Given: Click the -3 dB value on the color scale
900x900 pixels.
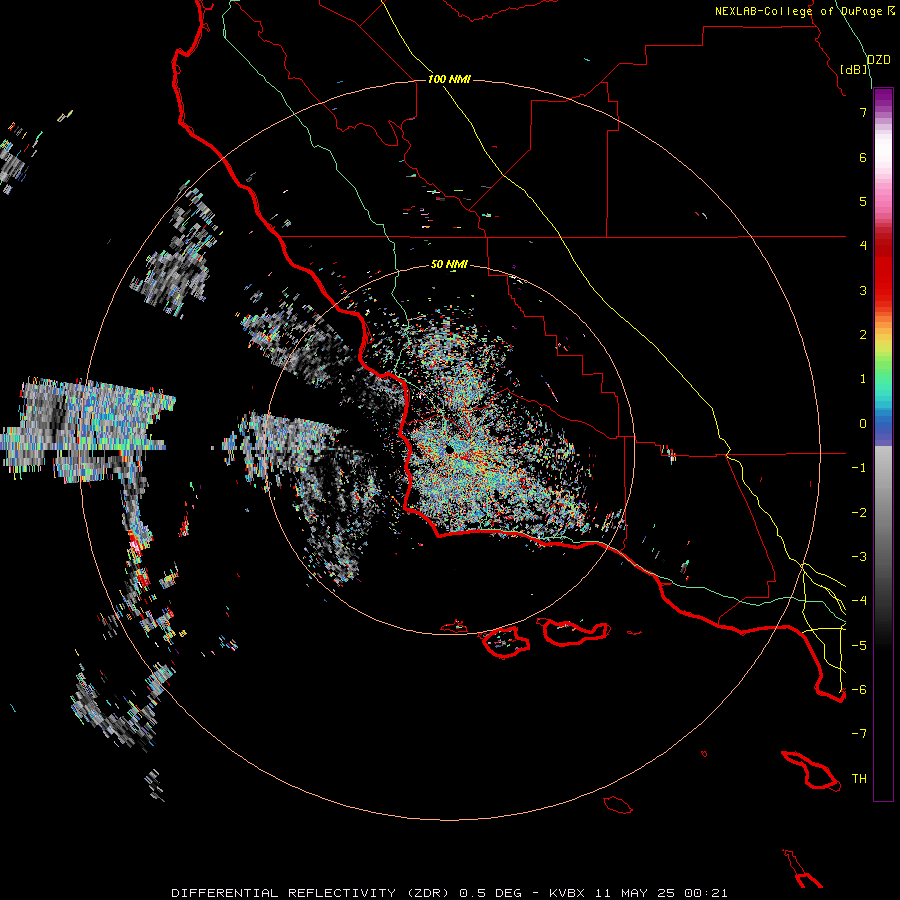Looking at the screenshot, I should tap(859, 557).
